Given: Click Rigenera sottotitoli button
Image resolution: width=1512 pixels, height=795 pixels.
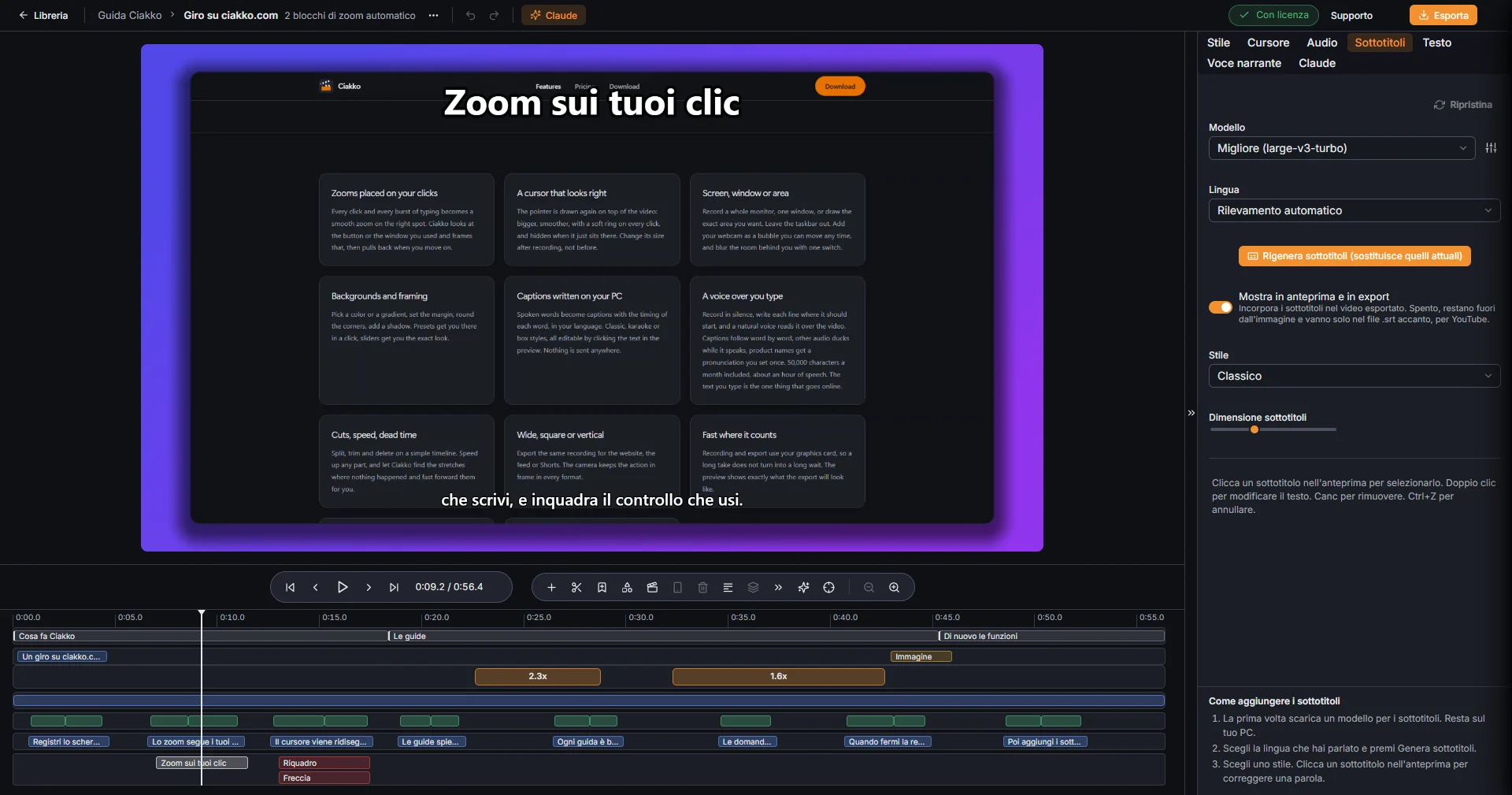Looking at the screenshot, I should click(1354, 256).
